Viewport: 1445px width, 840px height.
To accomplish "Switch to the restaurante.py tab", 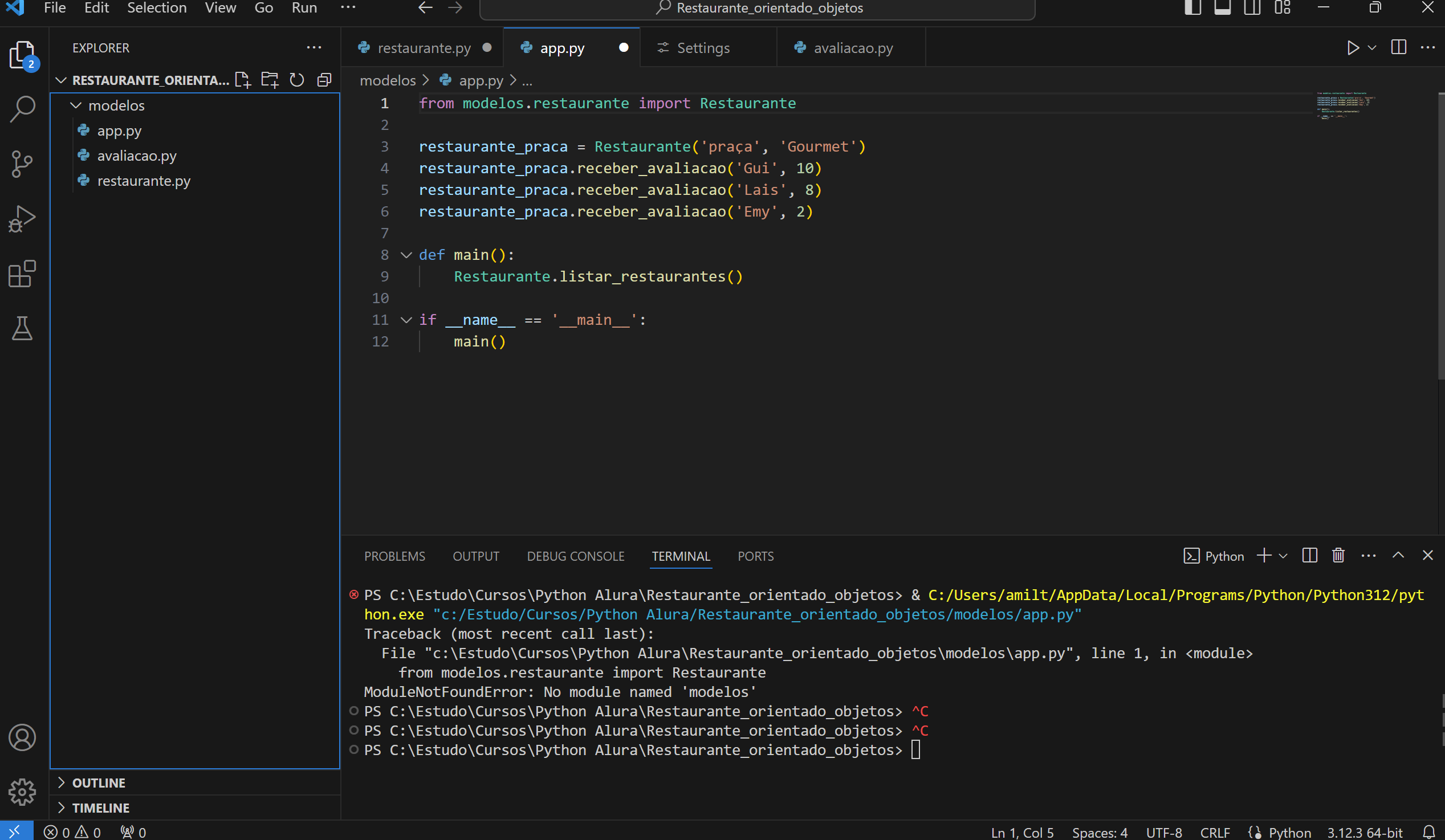I will click(x=424, y=48).
